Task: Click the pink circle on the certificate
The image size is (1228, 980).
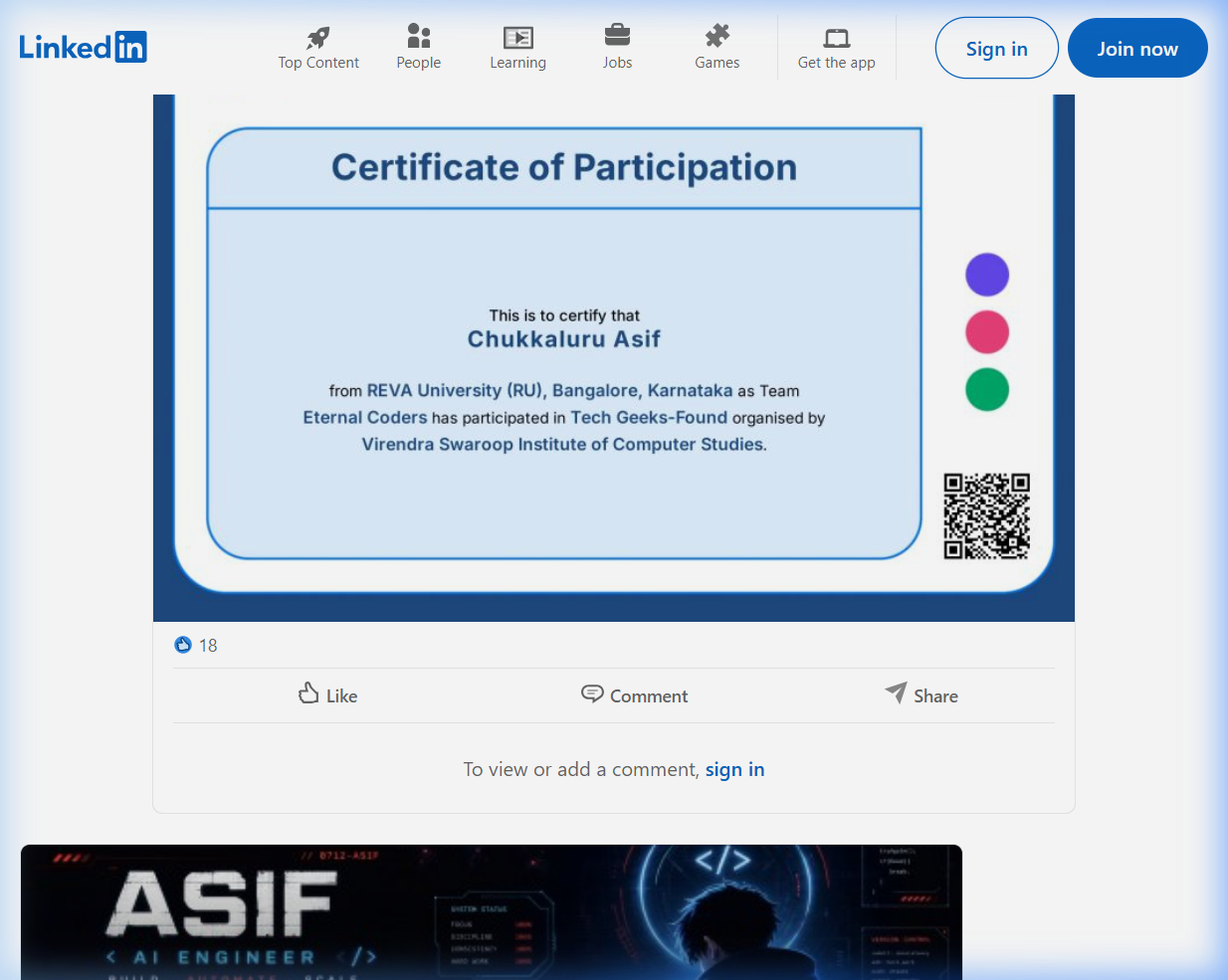Action: 987,332
